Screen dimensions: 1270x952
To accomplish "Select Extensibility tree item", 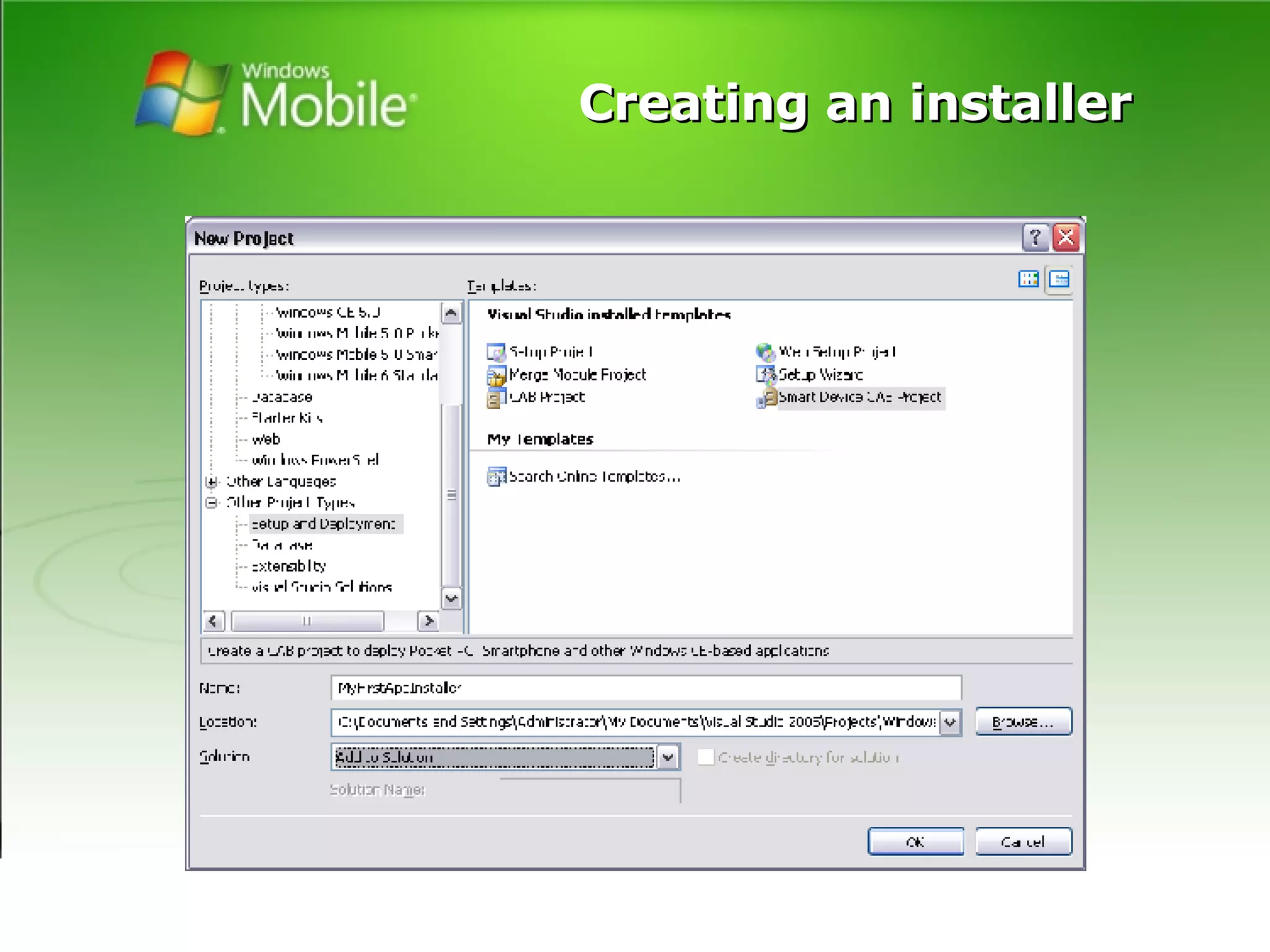I will (289, 566).
